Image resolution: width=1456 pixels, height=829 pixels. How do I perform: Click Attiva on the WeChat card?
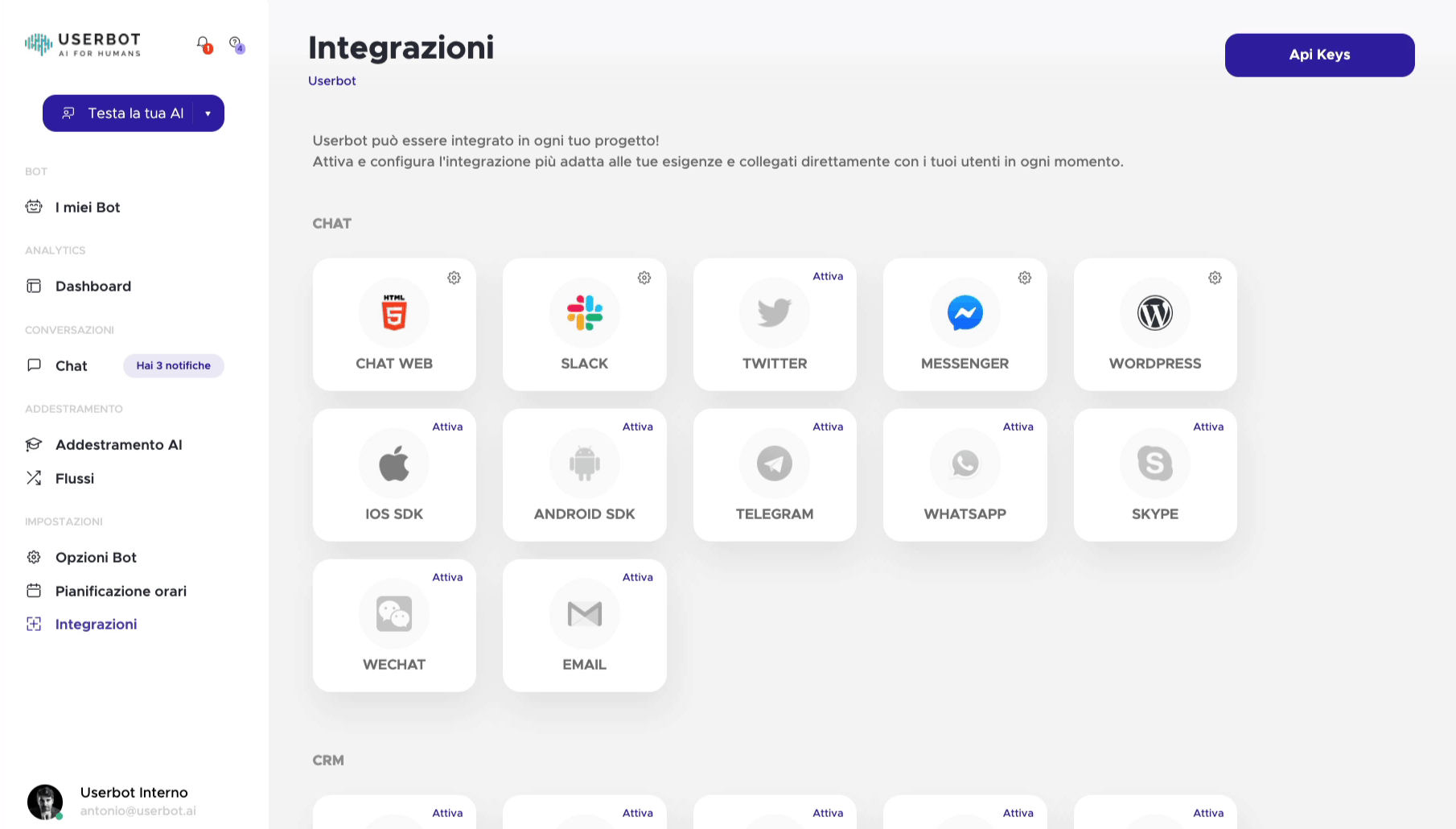(447, 577)
